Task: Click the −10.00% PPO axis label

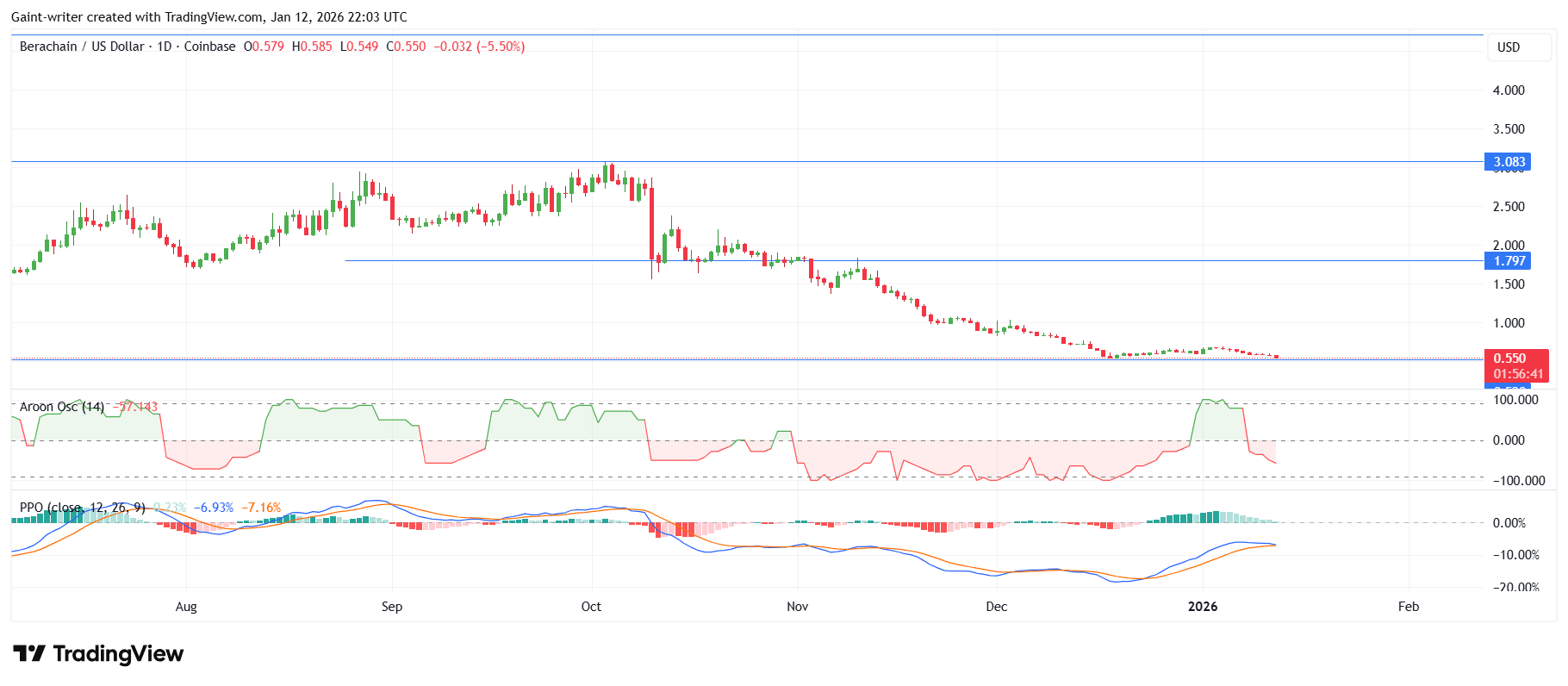Action: click(1516, 555)
